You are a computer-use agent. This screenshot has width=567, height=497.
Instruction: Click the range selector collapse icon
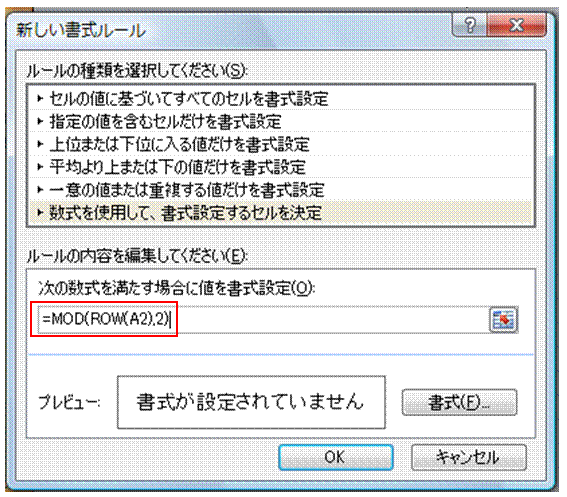504,319
